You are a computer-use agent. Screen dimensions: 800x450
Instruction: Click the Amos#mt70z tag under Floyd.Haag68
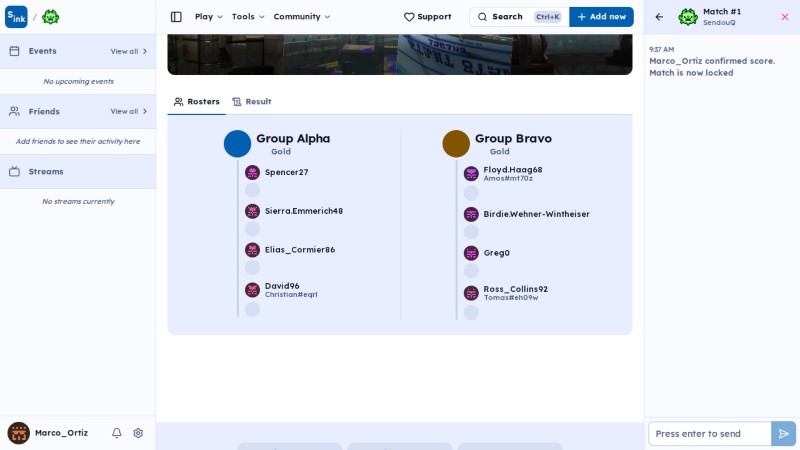[508, 178]
